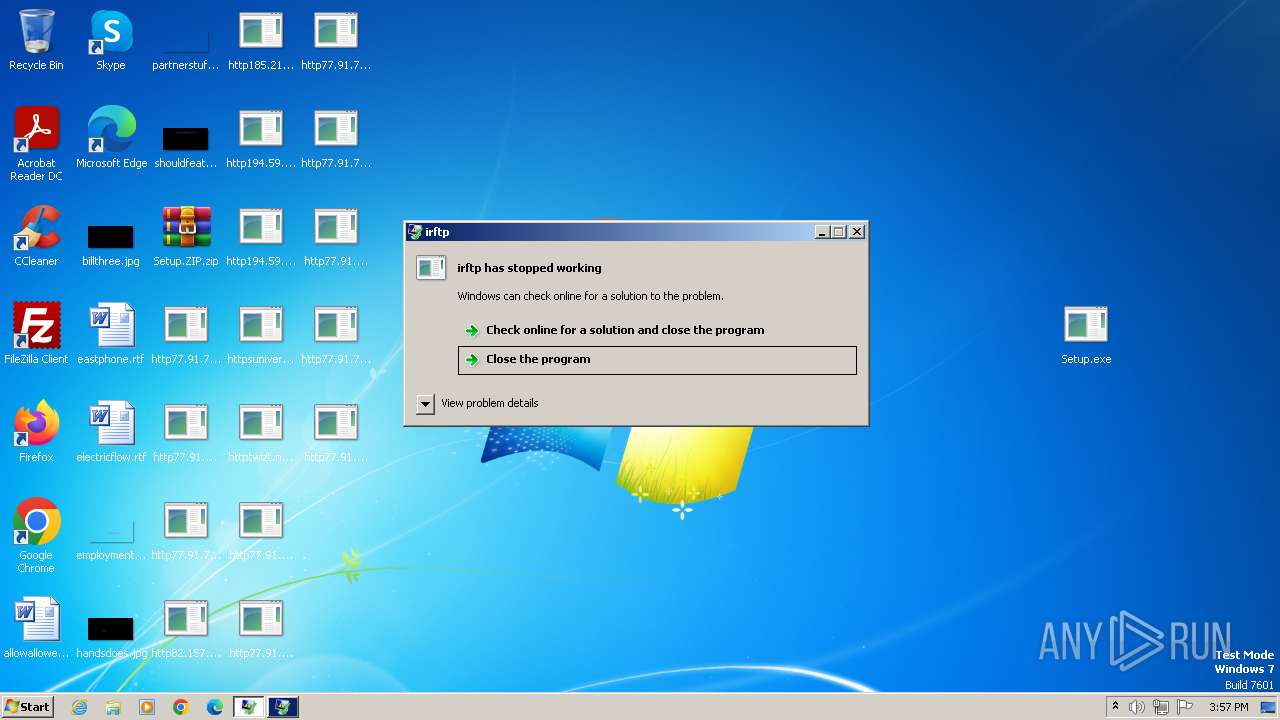Launch Skype from the desktop
Viewport: 1280px width, 720px height.
tap(111, 40)
